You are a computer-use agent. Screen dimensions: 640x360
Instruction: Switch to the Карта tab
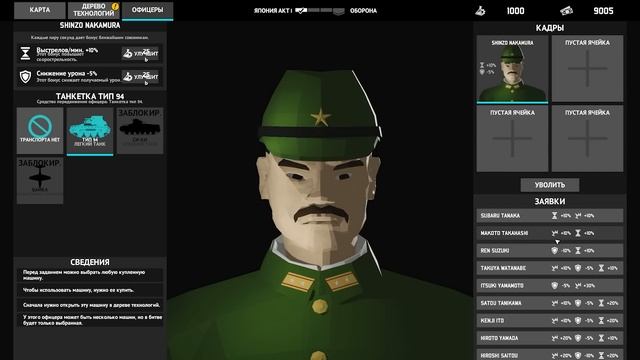point(40,10)
